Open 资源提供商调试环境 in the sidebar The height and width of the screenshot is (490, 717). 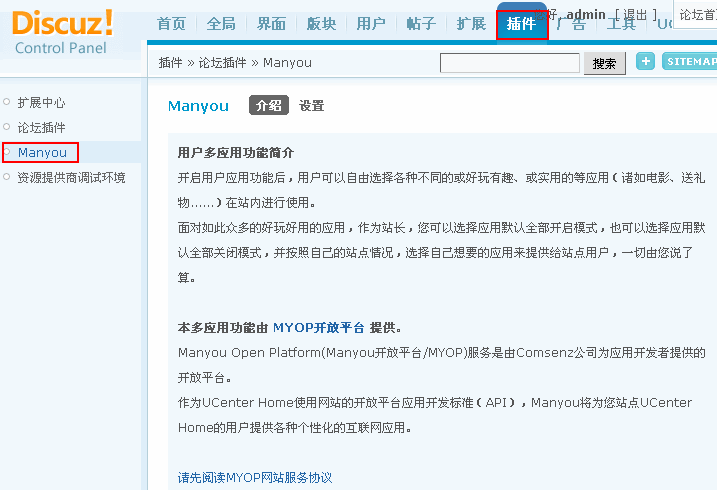click(x=71, y=177)
